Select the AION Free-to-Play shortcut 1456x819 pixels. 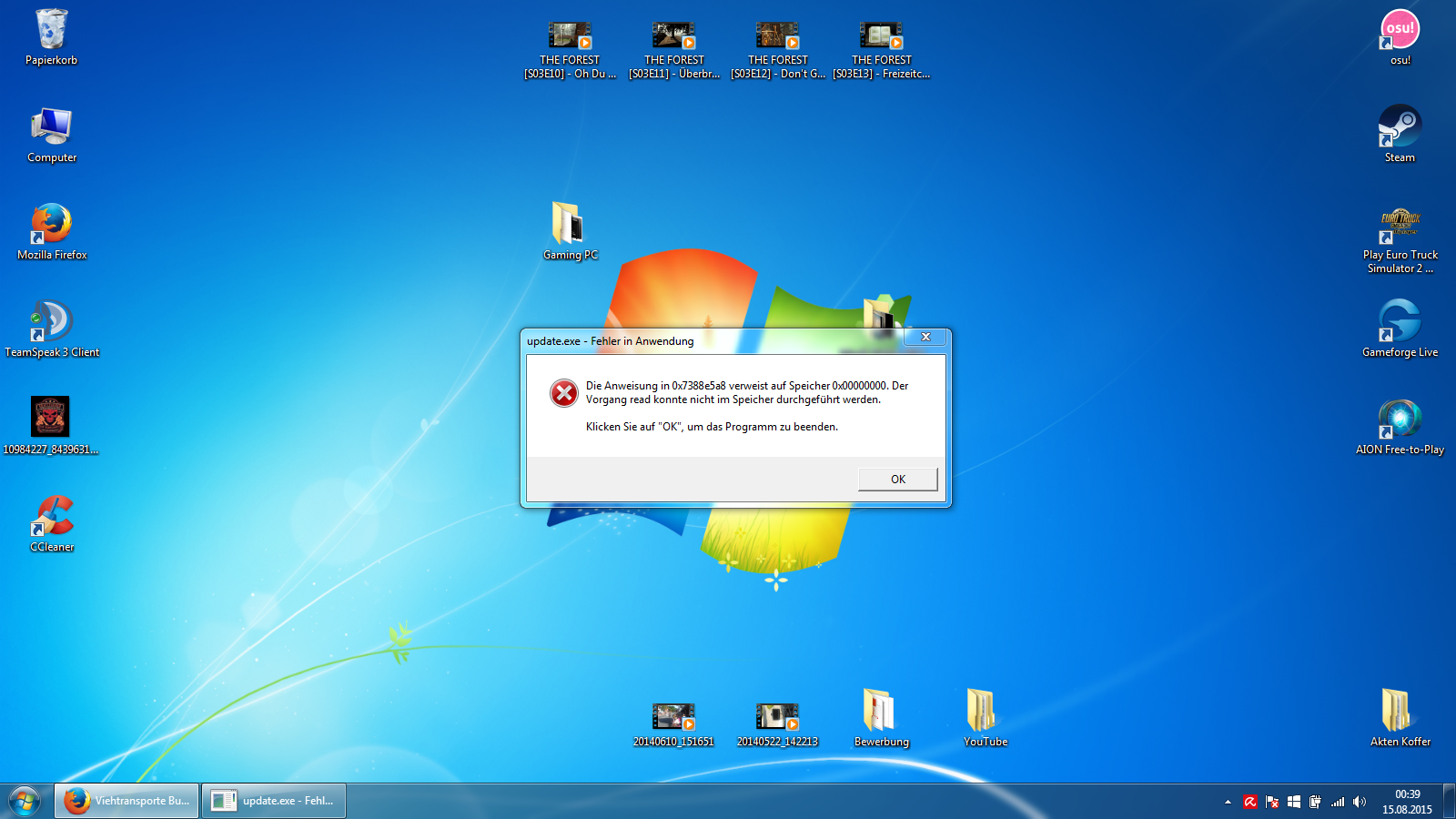[x=1400, y=427]
